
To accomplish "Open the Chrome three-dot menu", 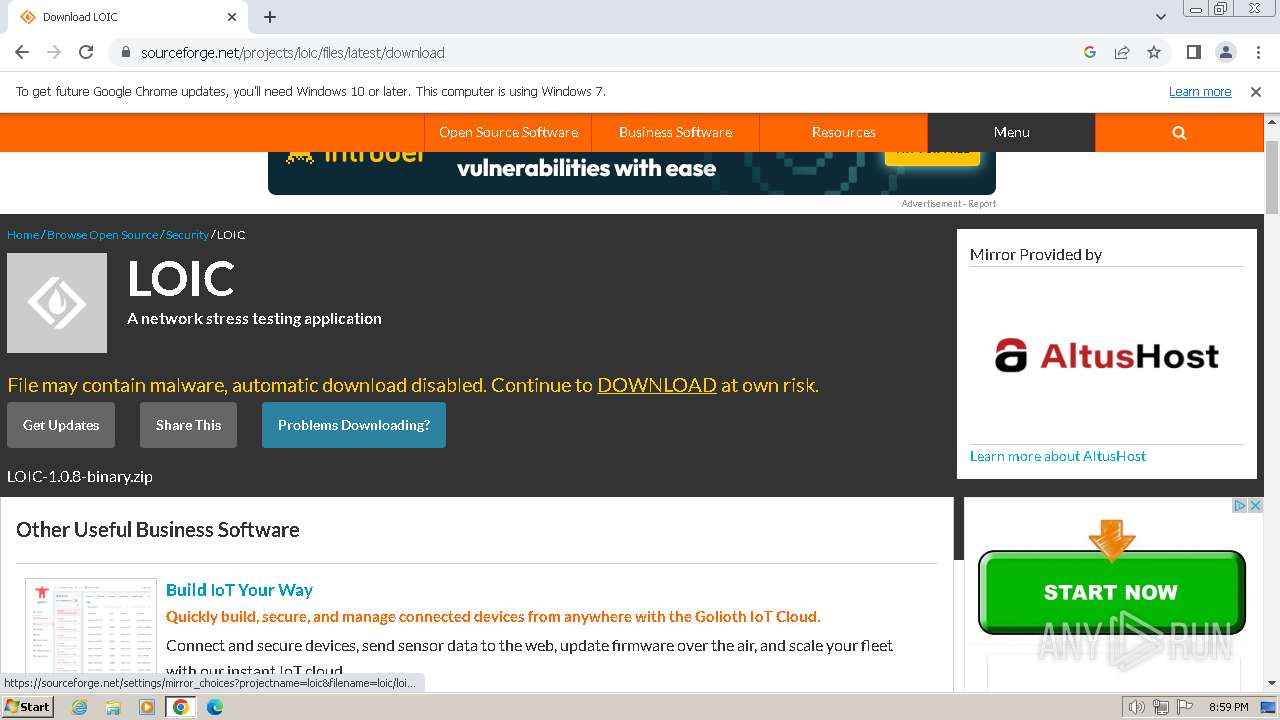I will 1257,52.
